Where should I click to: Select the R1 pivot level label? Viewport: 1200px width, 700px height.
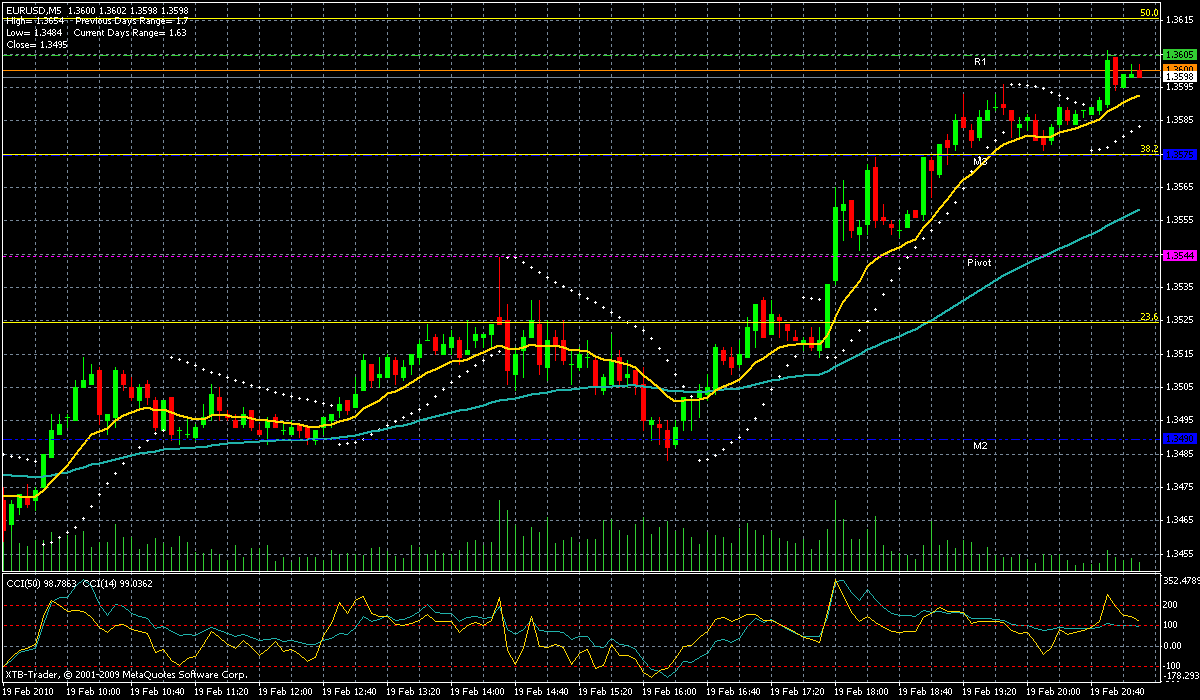tap(981, 62)
